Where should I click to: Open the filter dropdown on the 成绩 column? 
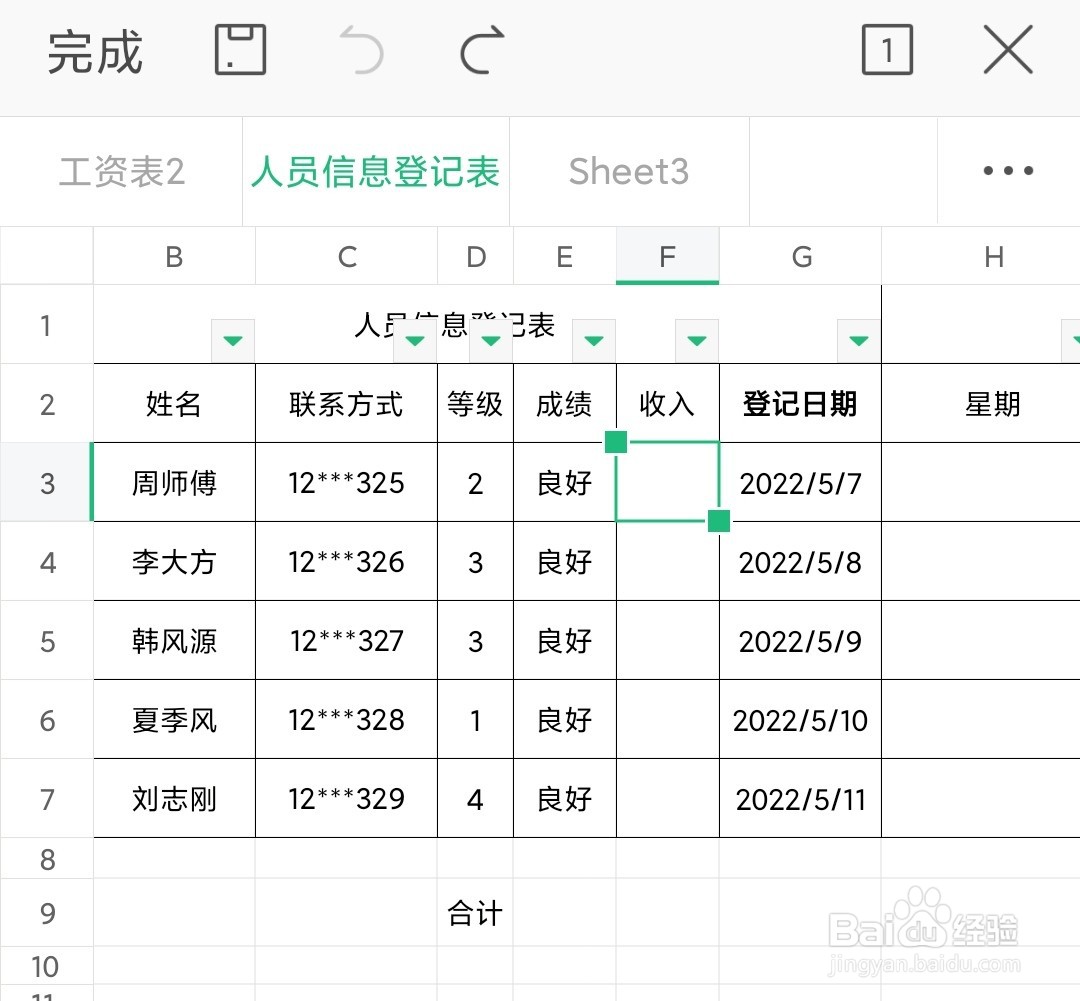593,340
